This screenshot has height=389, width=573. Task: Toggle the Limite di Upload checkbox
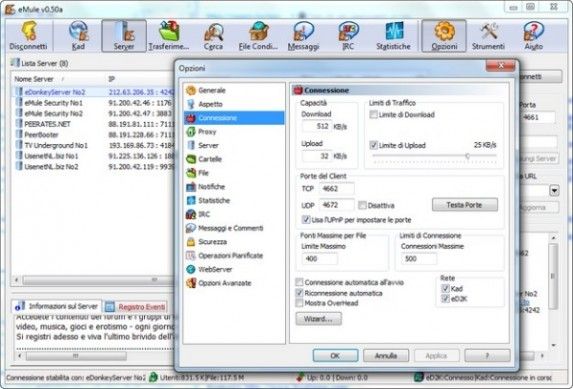373,145
